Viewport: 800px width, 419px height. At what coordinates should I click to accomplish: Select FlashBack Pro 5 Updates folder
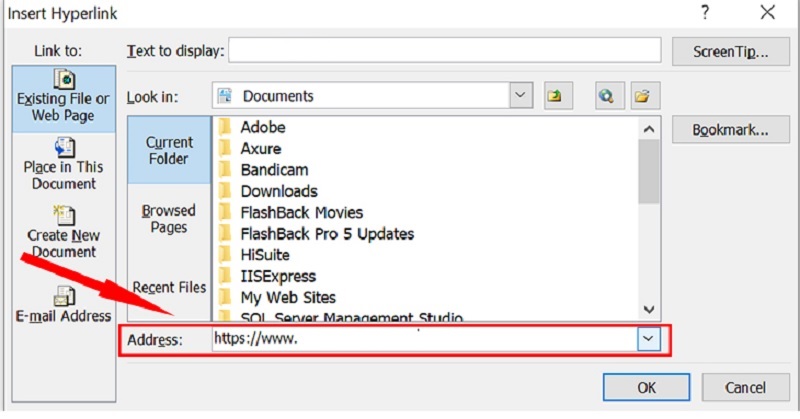coord(316,234)
